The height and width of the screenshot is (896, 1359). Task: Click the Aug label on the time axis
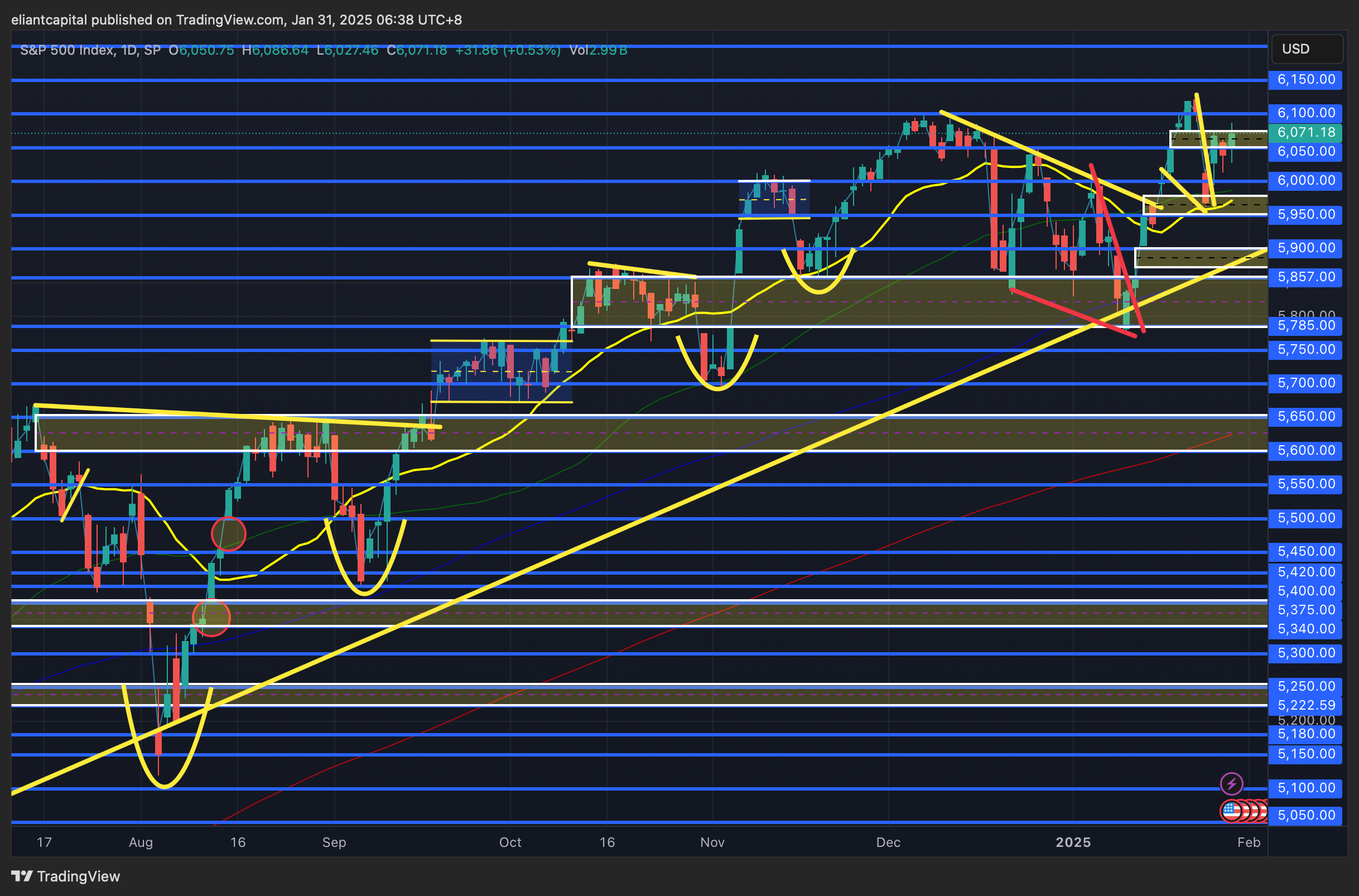pos(141,842)
